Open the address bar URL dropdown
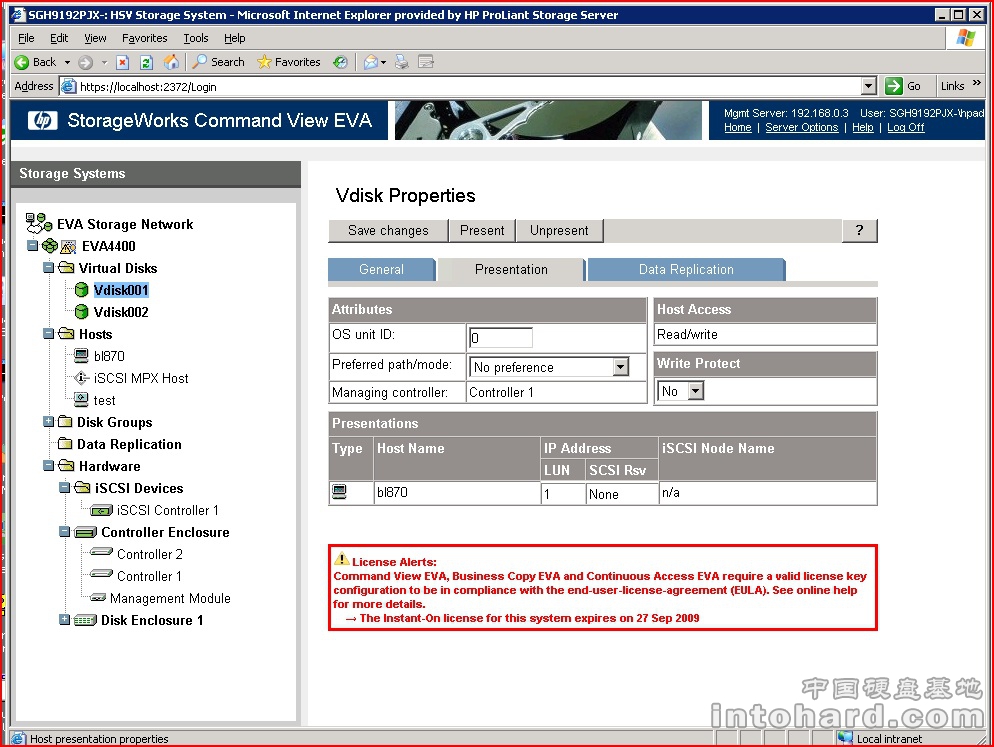994x747 pixels. pos(868,86)
